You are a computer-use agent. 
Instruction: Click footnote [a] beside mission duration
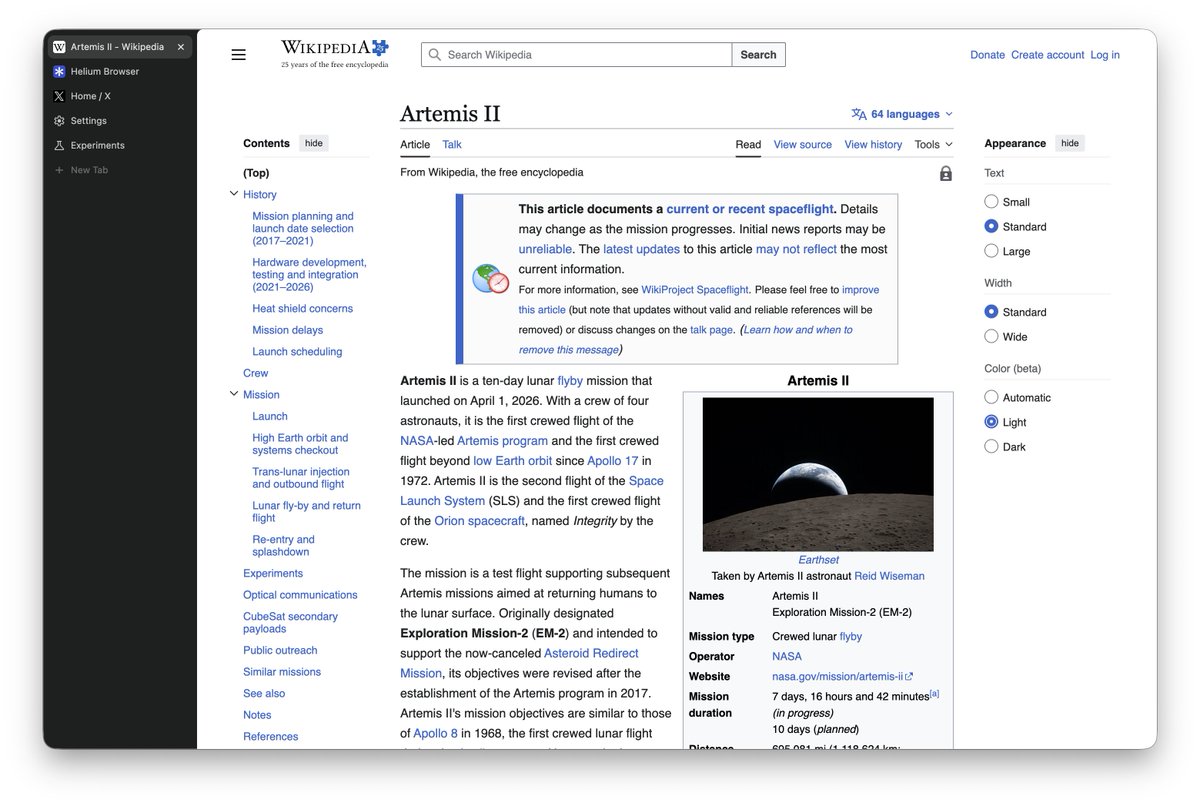click(934, 693)
